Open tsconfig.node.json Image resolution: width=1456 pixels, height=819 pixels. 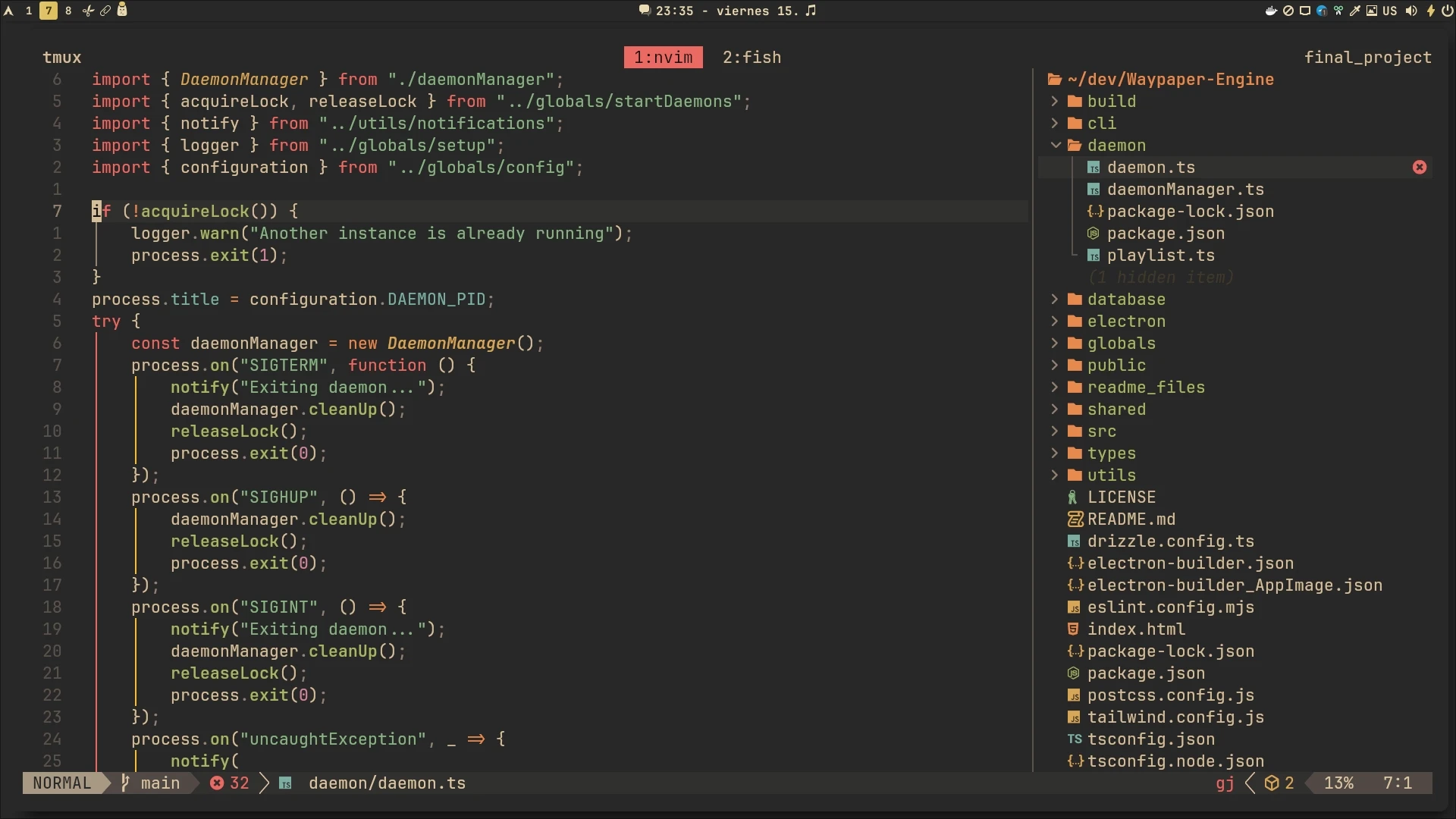[1175, 761]
